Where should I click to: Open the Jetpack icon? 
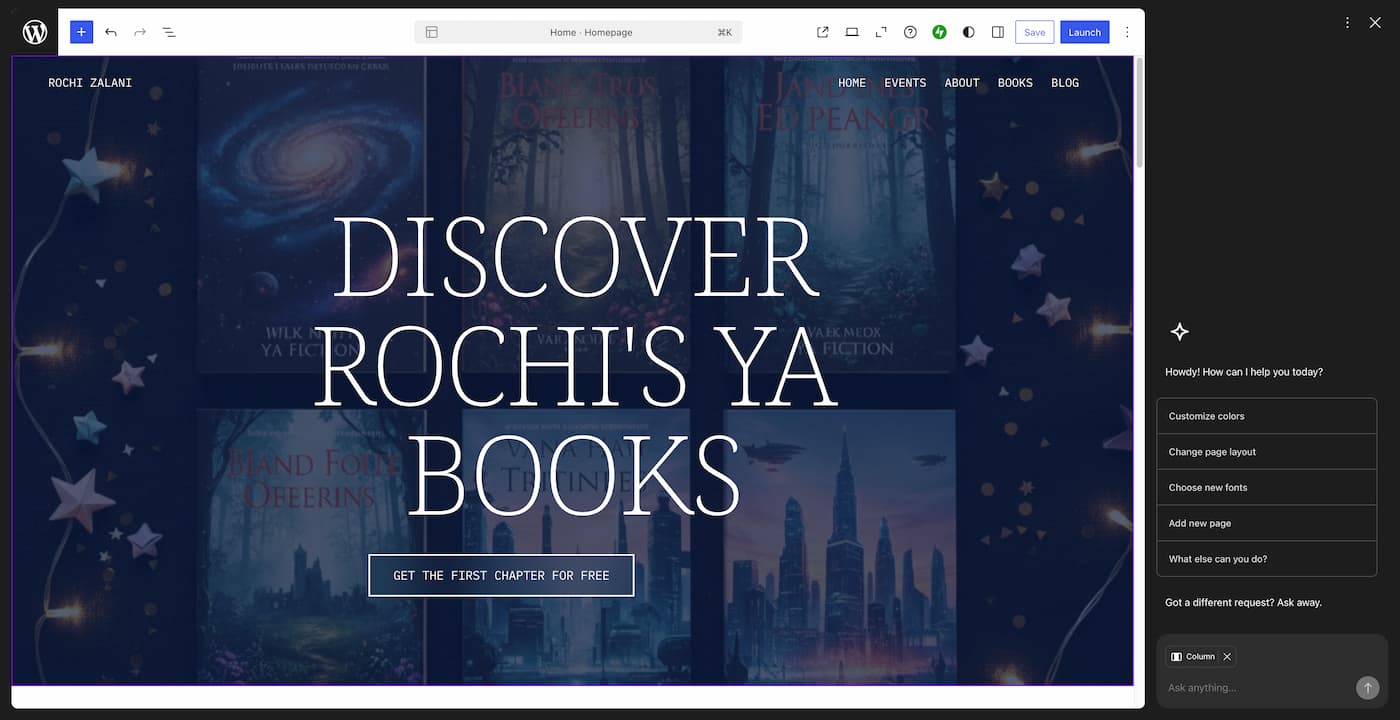(x=939, y=31)
